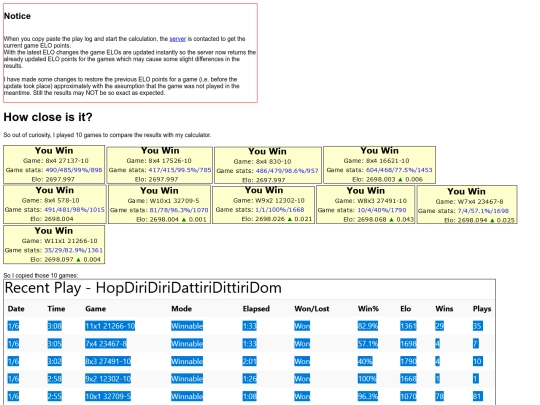540x405 pixels.
Task: Click elapsed '1:08' in the table
Action: pos(249,396)
